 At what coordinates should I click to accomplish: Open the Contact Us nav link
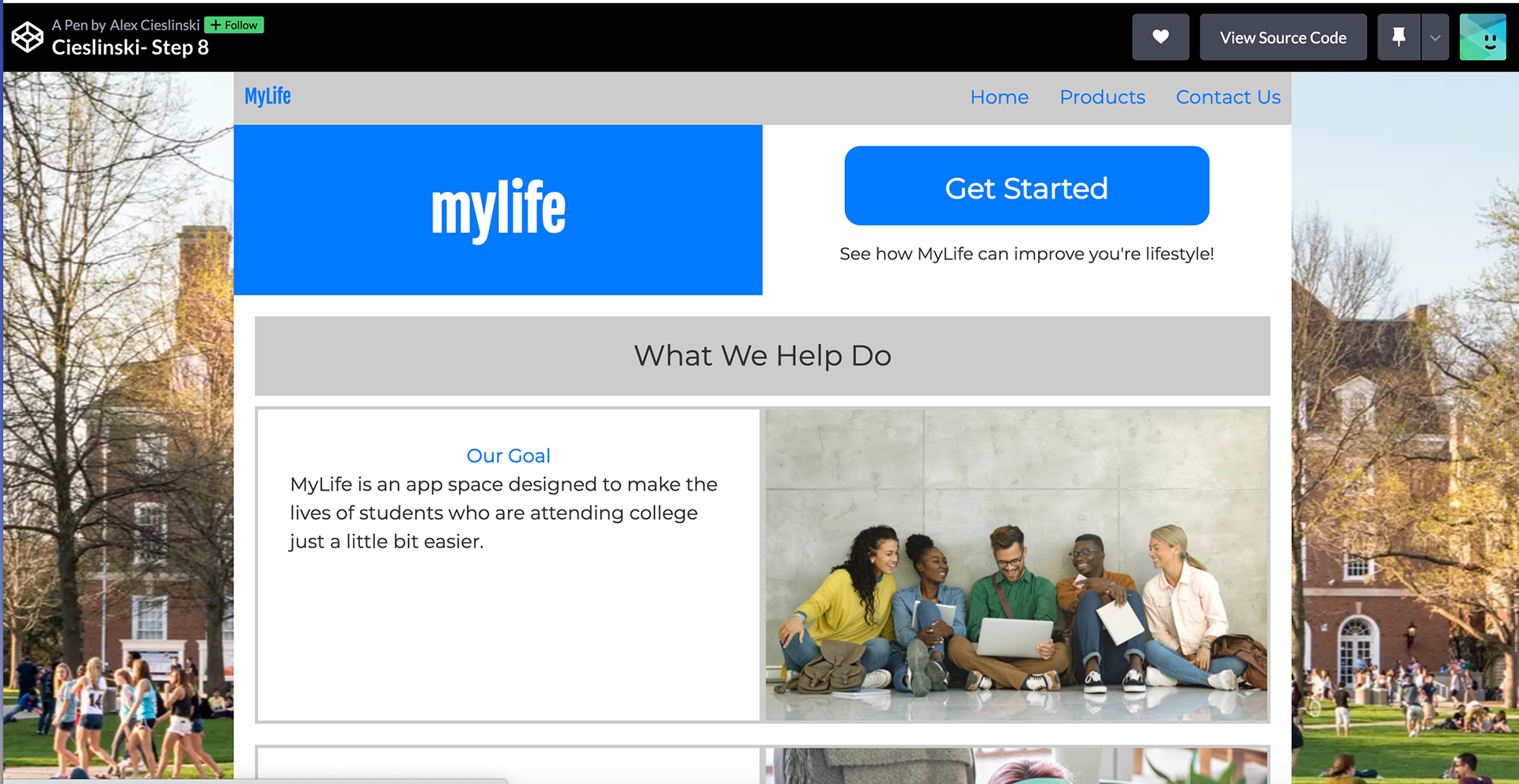tap(1228, 97)
